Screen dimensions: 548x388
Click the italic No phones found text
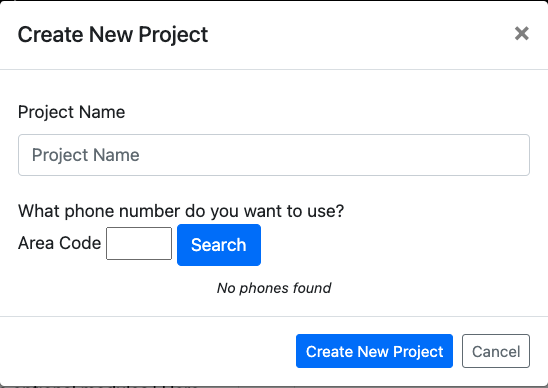pos(274,288)
